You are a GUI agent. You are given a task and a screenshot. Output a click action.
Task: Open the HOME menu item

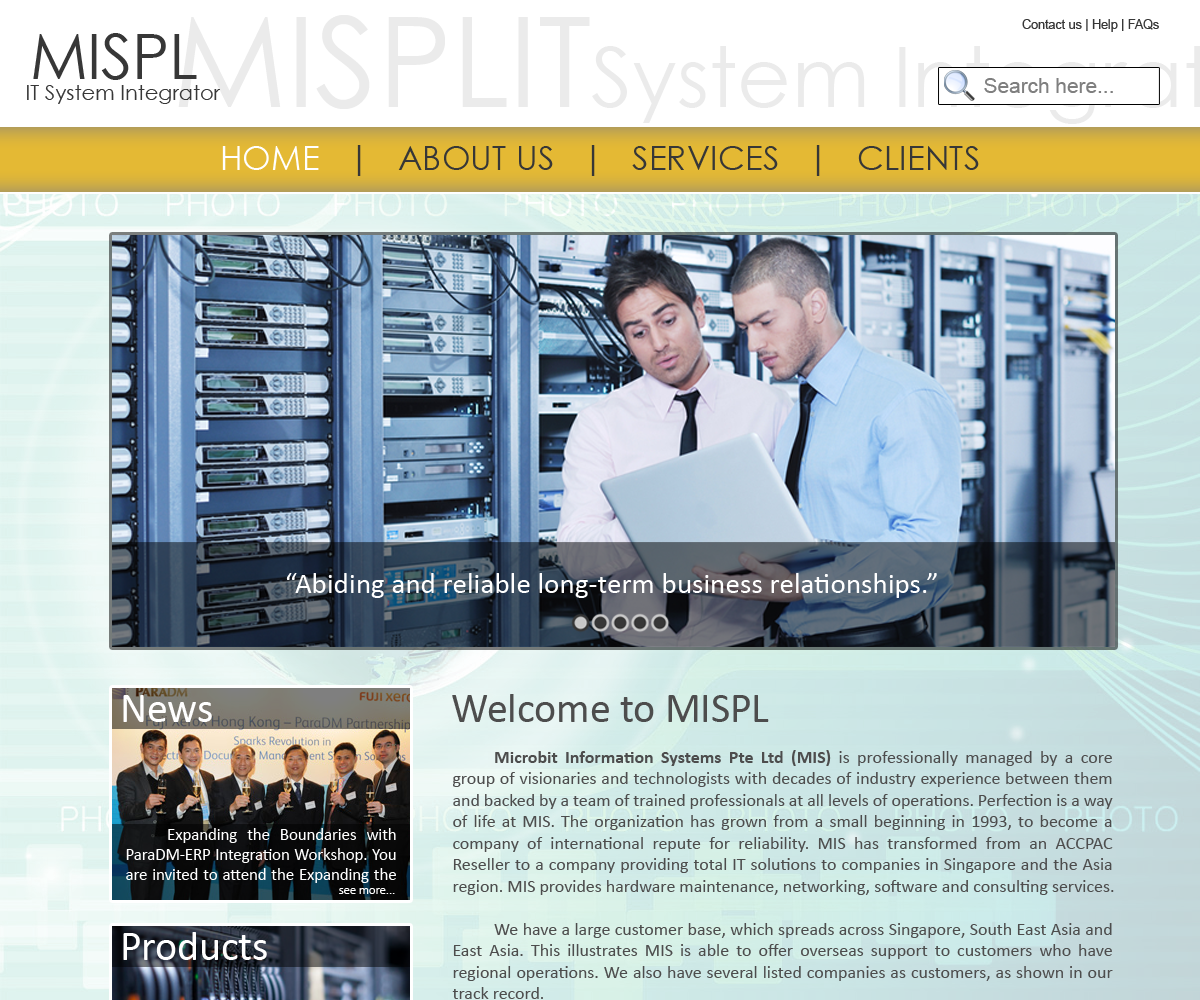point(270,159)
